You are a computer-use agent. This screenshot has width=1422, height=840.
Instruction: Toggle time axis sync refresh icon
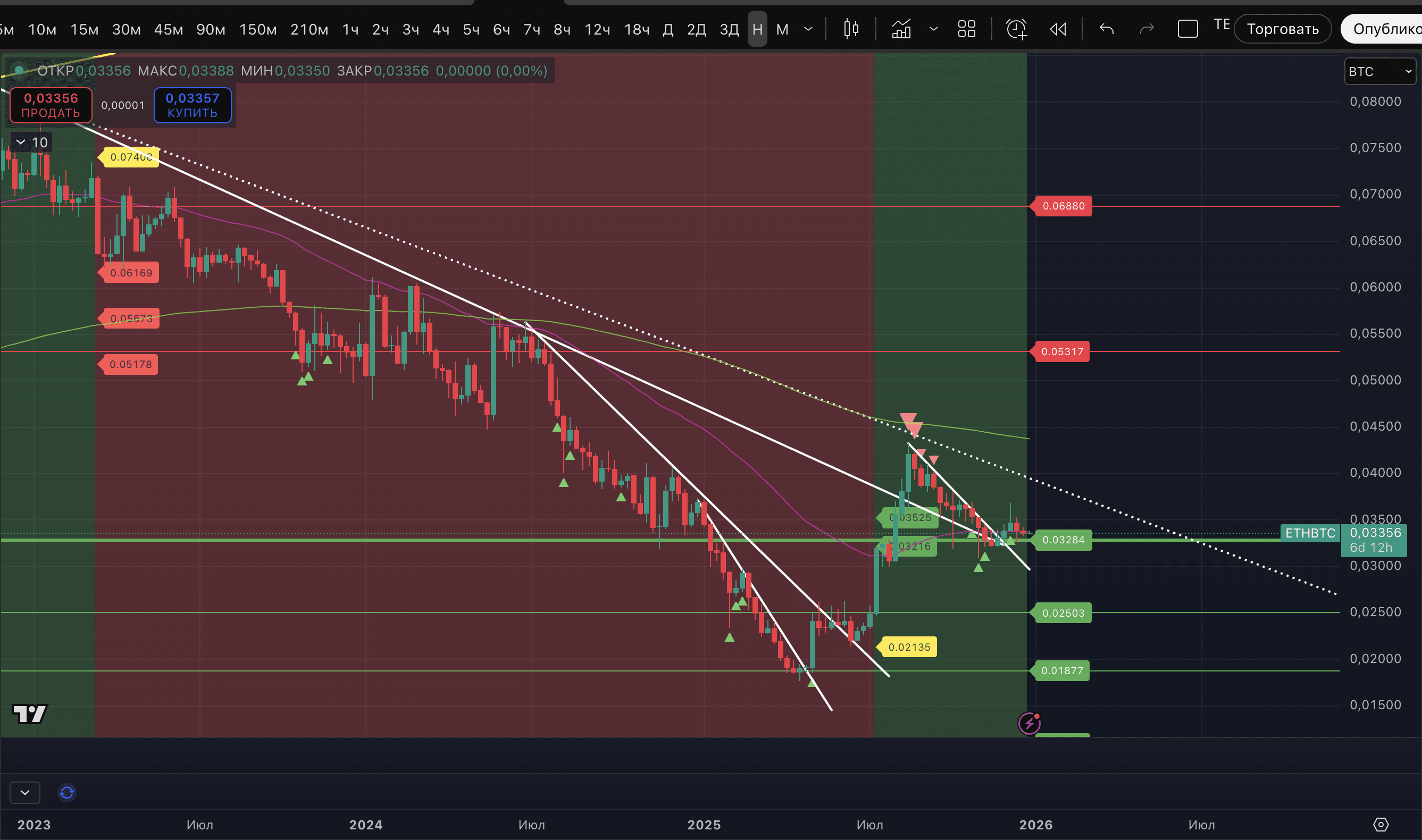[x=67, y=793]
